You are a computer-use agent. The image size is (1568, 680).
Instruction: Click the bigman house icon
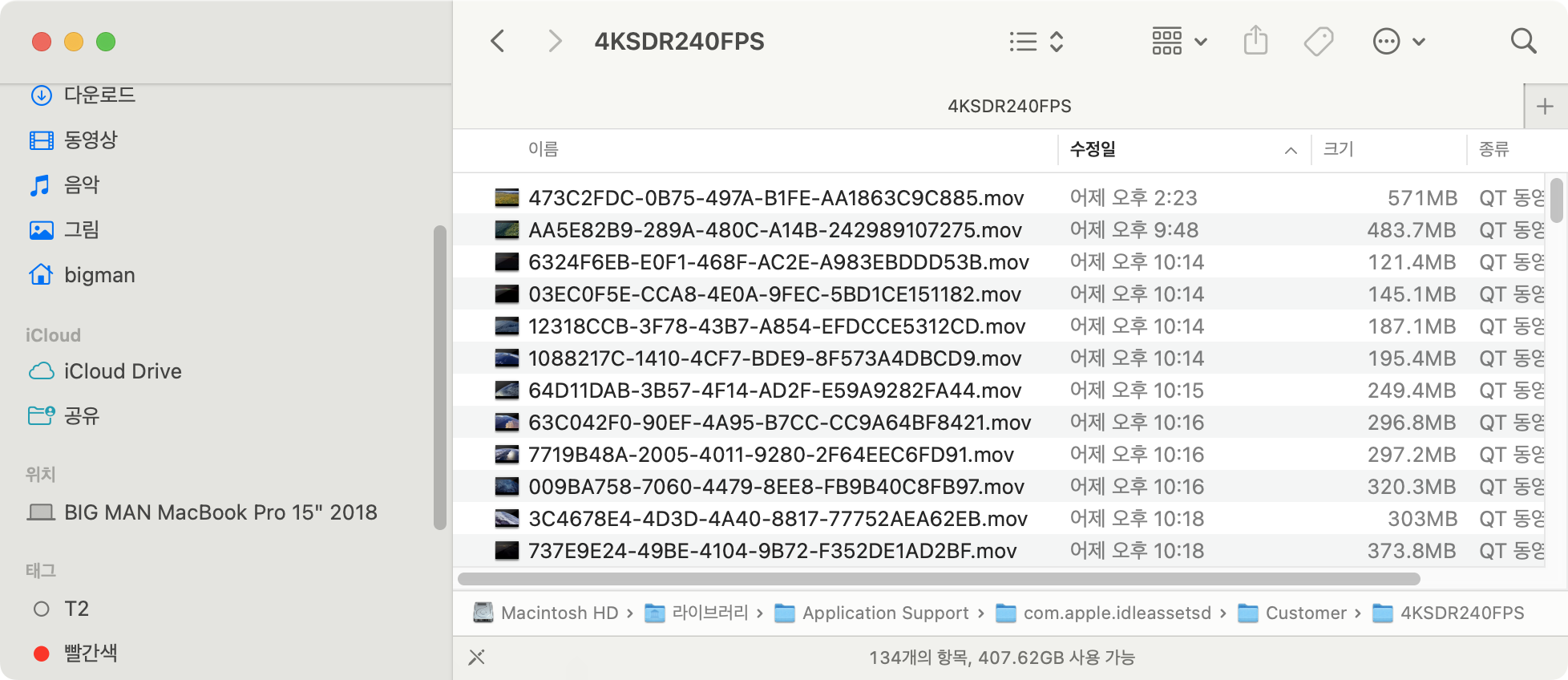(x=41, y=274)
